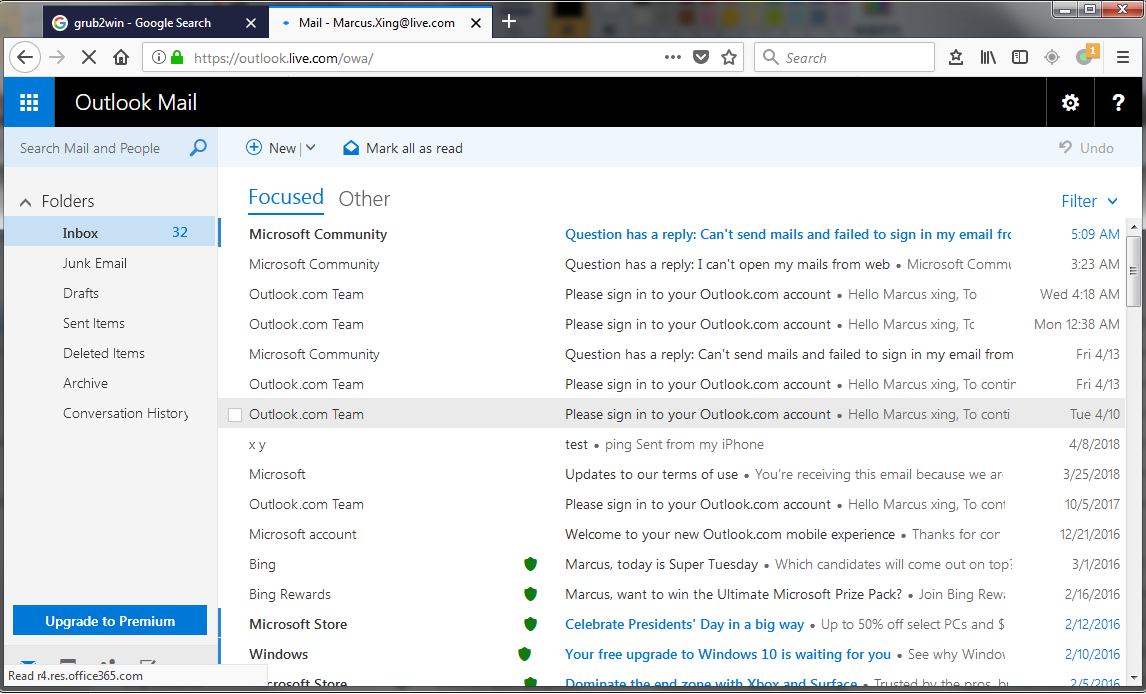This screenshot has width=1146, height=694.
Task: Show site information icon in address bar
Action: point(158,57)
